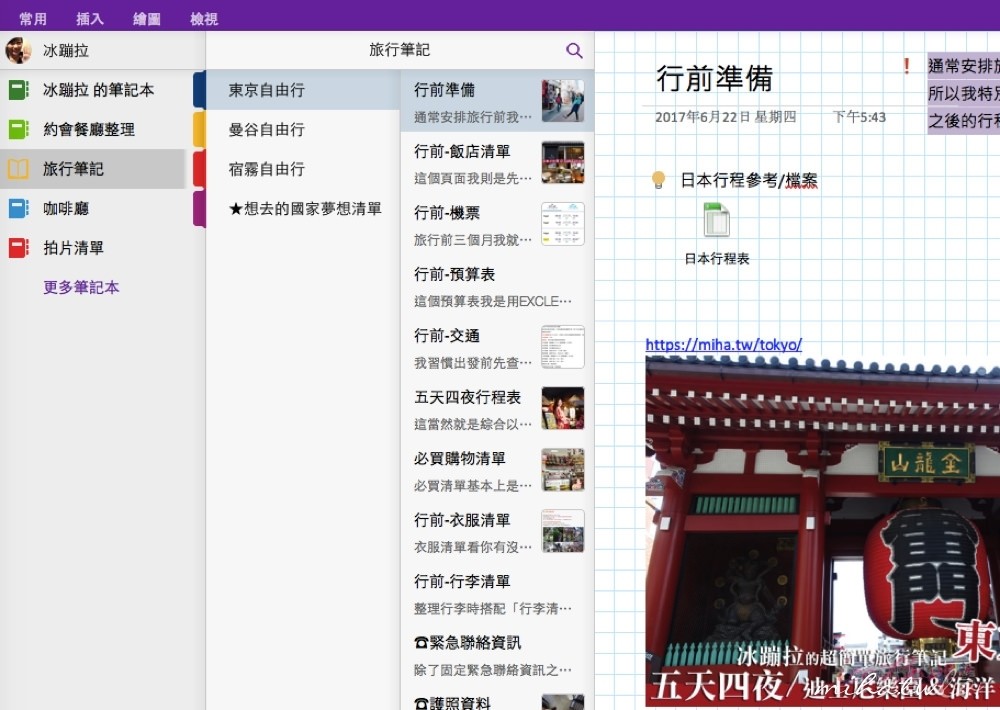The width and height of the screenshot is (1000, 710).
Task: Click the 必買購物清單 page thumbnail
Action: [563, 469]
